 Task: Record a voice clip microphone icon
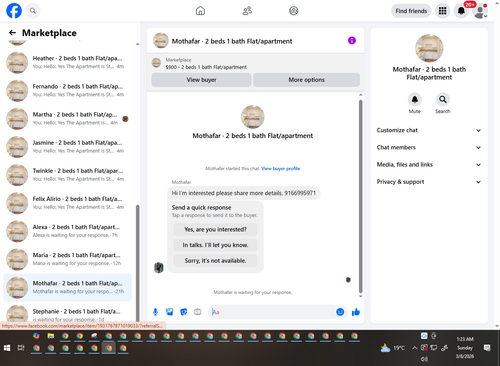155,312
